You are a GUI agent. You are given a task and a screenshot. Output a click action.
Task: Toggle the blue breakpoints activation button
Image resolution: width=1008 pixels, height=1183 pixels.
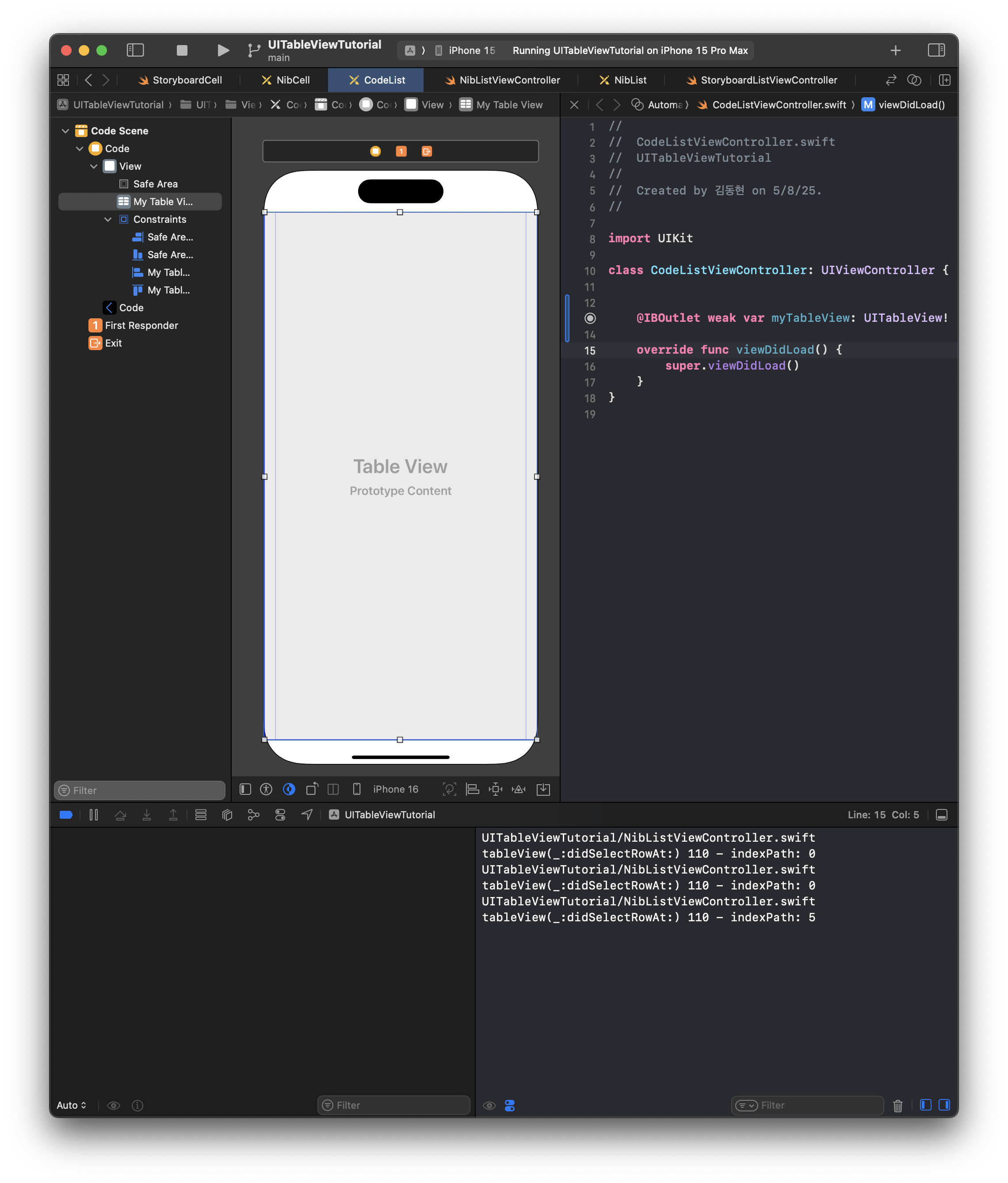coord(66,815)
